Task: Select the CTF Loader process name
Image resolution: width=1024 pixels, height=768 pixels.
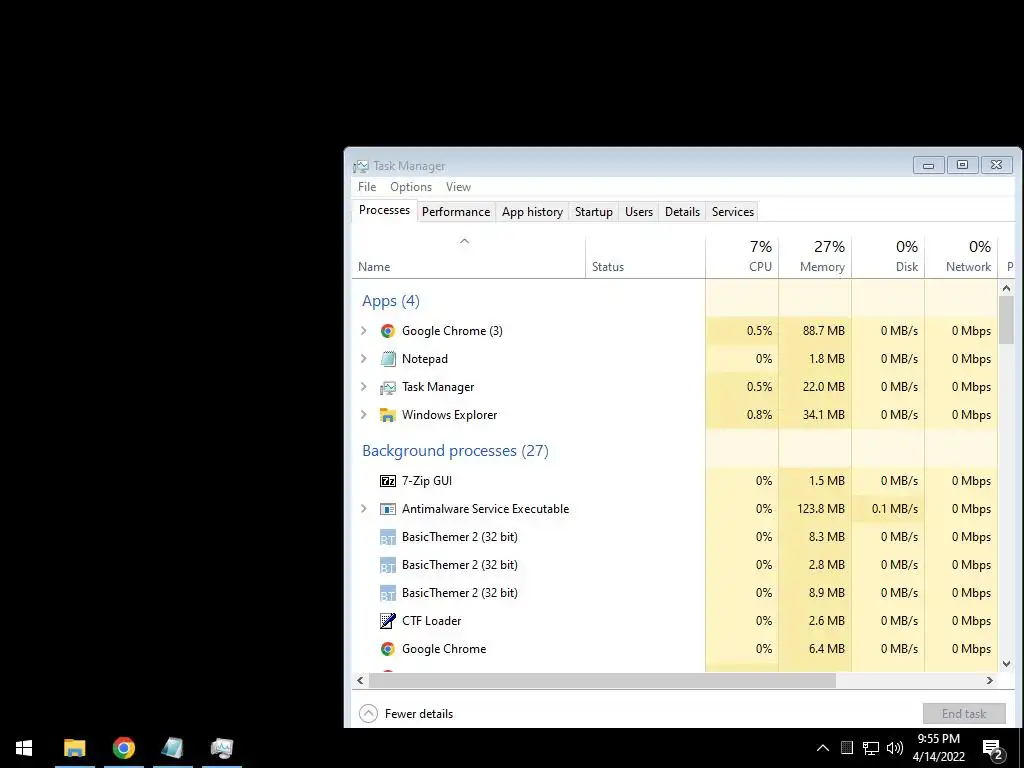Action: point(432,621)
